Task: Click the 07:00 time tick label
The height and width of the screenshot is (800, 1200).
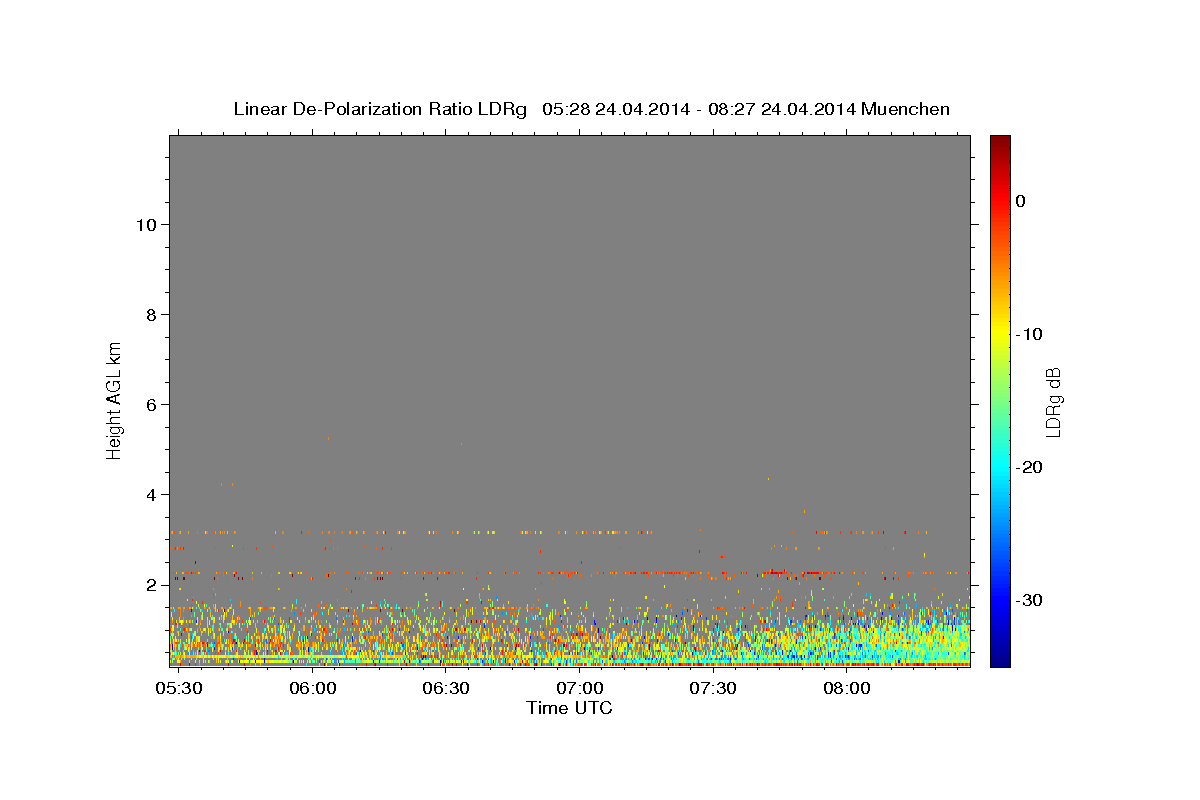Action: point(579,689)
